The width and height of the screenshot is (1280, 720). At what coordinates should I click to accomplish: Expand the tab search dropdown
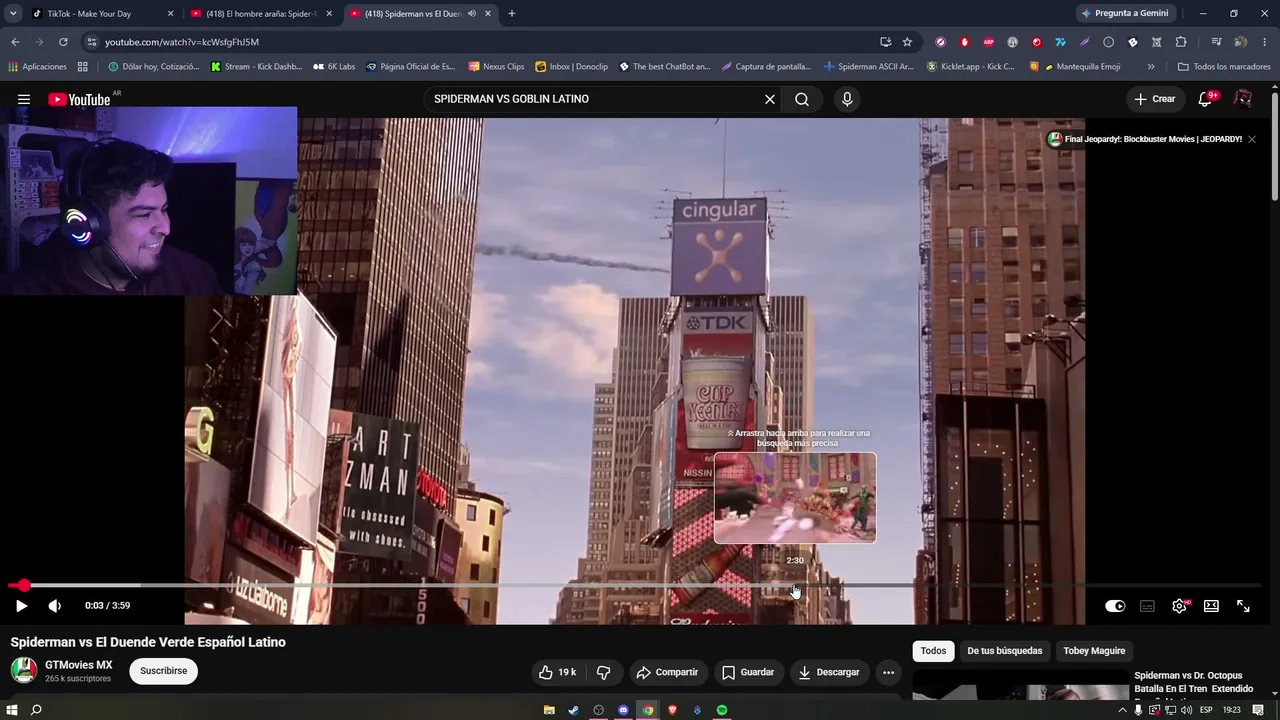[x=13, y=14]
